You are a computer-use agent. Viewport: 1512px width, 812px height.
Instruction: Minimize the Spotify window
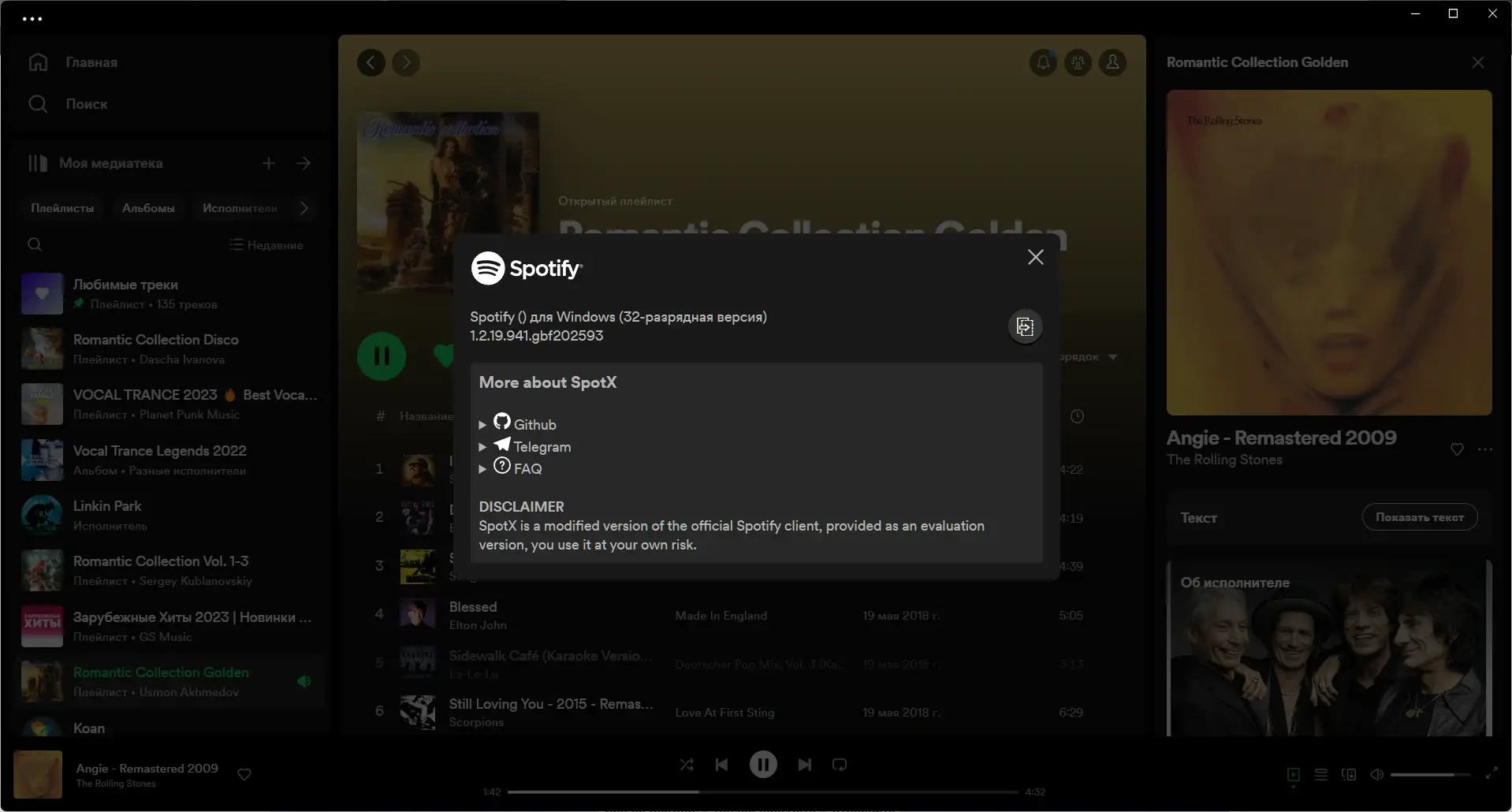(x=1416, y=13)
